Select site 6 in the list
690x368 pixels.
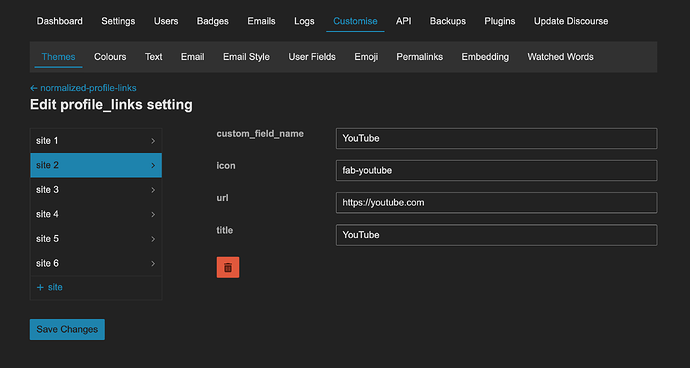[96, 263]
